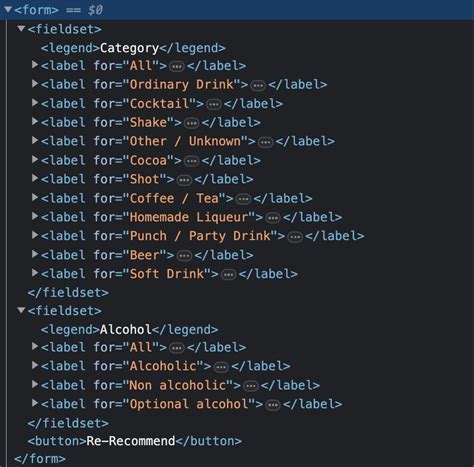Open ellipsis badge of Non alcoholic label
Image resolution: width=474 pixels, height=467 pixels.
tap(251, 386)
